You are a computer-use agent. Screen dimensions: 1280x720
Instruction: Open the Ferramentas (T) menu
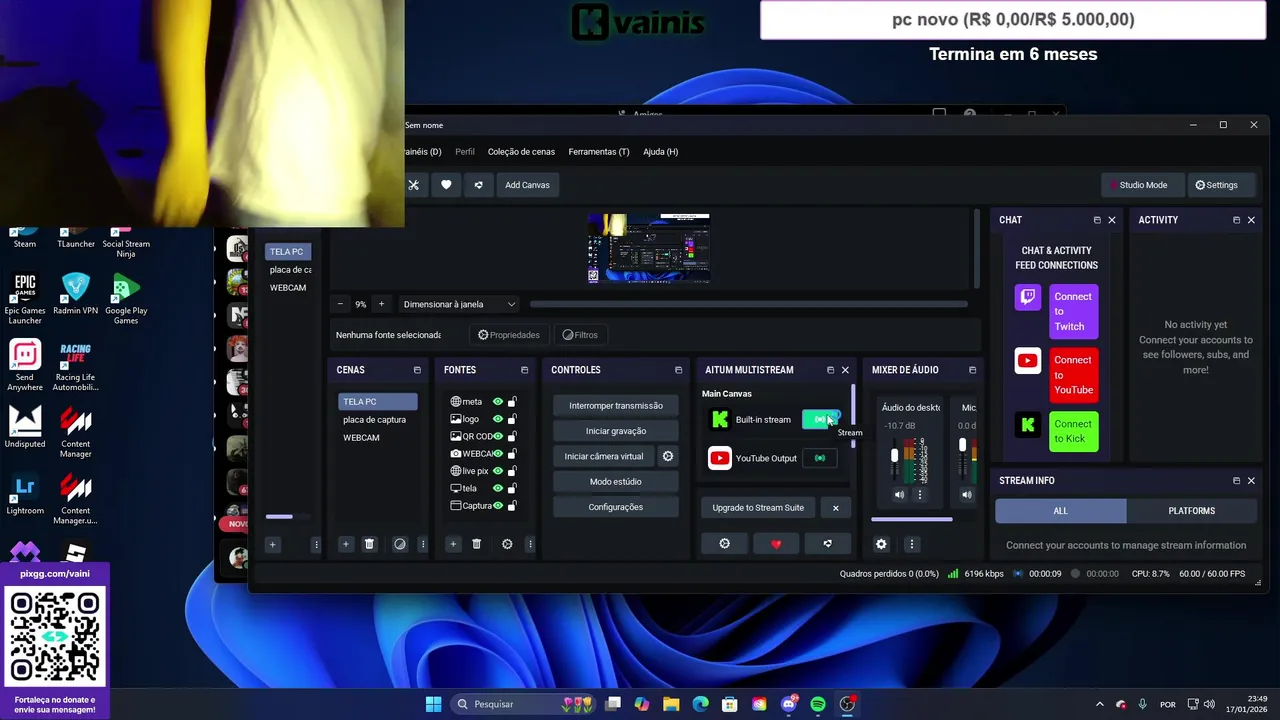click(599, 152)
